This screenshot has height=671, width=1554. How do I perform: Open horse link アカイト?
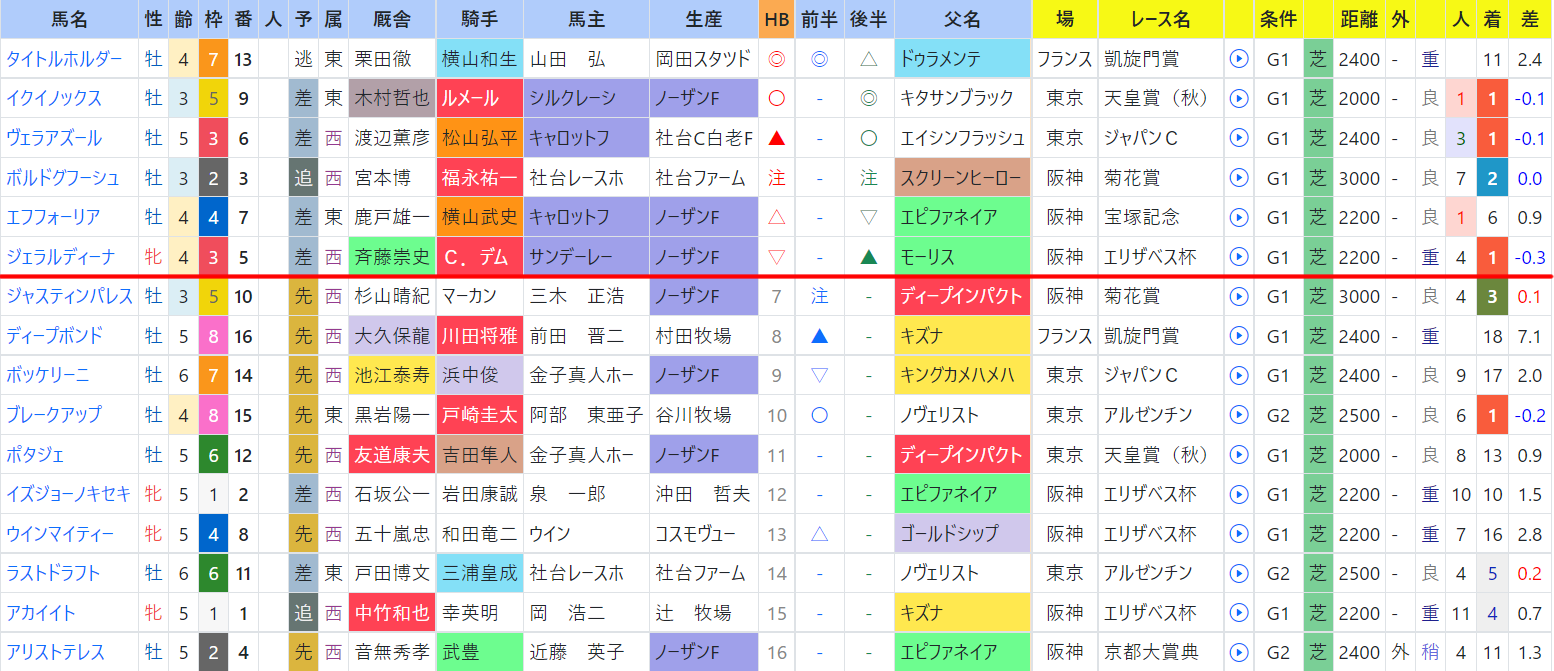tap(41, 613)
